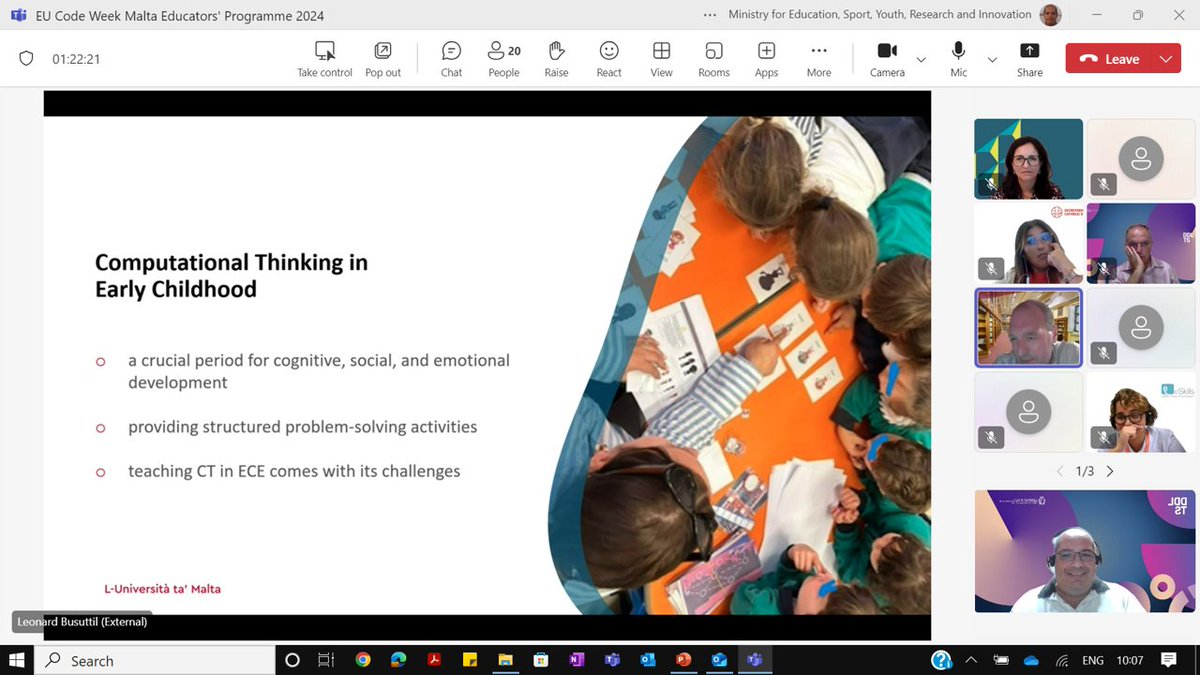Go to the next participant page
Viewport: 1200px width, 675px height.
(1110, 470)
